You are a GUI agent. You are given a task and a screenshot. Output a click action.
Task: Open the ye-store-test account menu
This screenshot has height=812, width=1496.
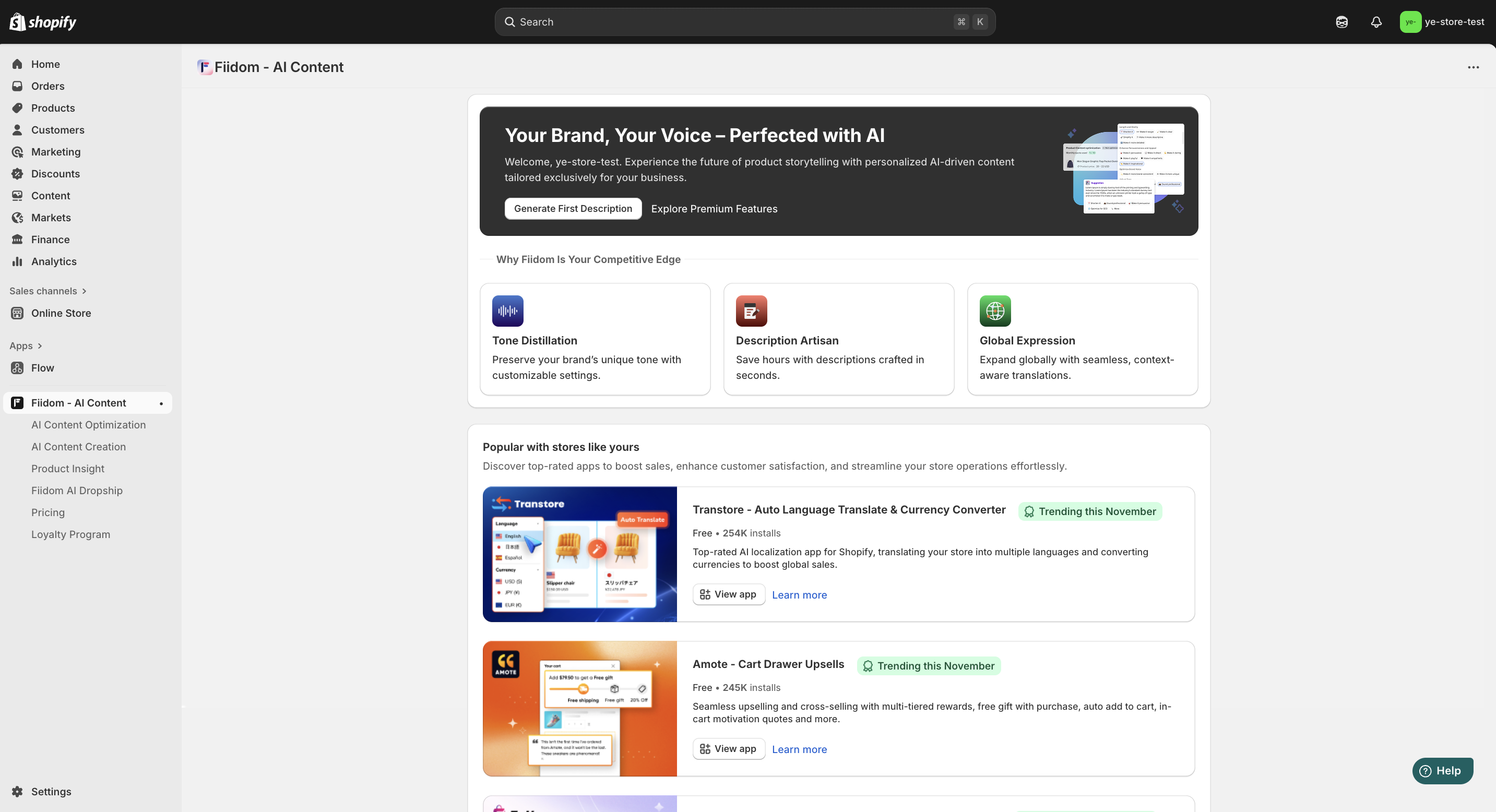coord(1441,22)
